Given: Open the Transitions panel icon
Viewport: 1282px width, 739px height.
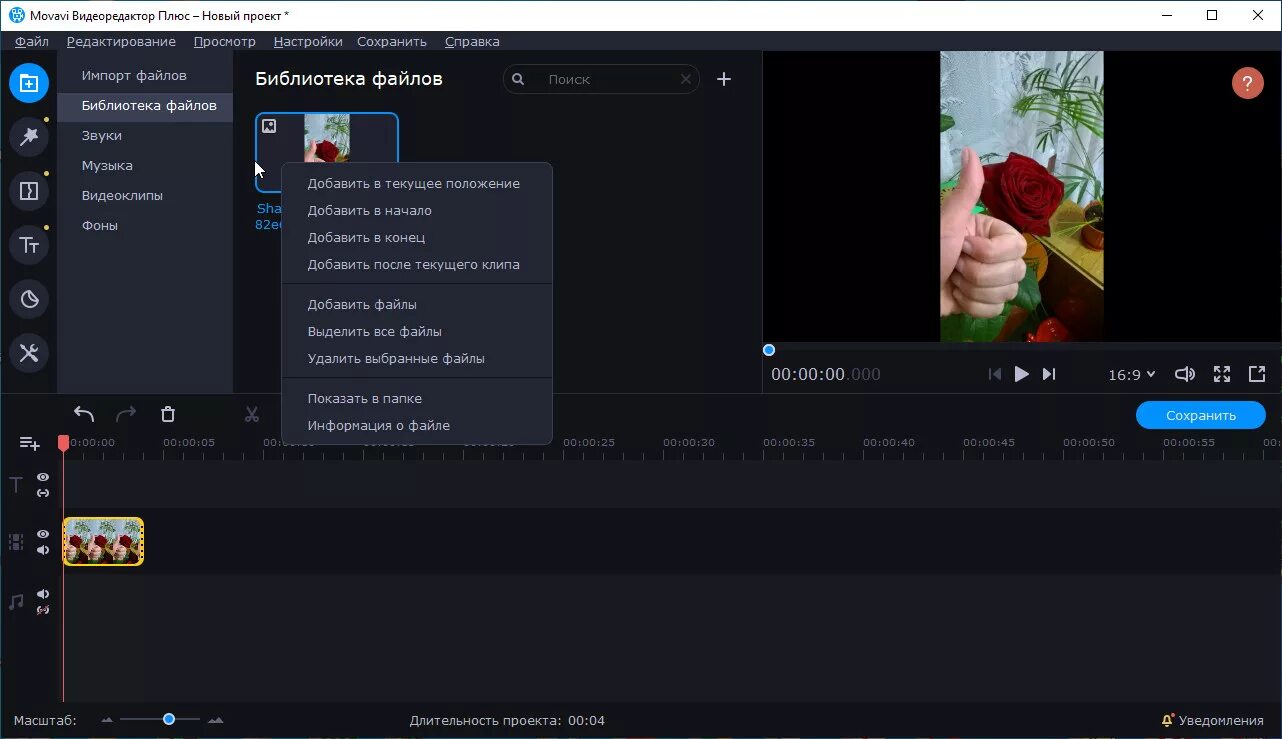Looking at the screenshot, I should pos(29,191).
